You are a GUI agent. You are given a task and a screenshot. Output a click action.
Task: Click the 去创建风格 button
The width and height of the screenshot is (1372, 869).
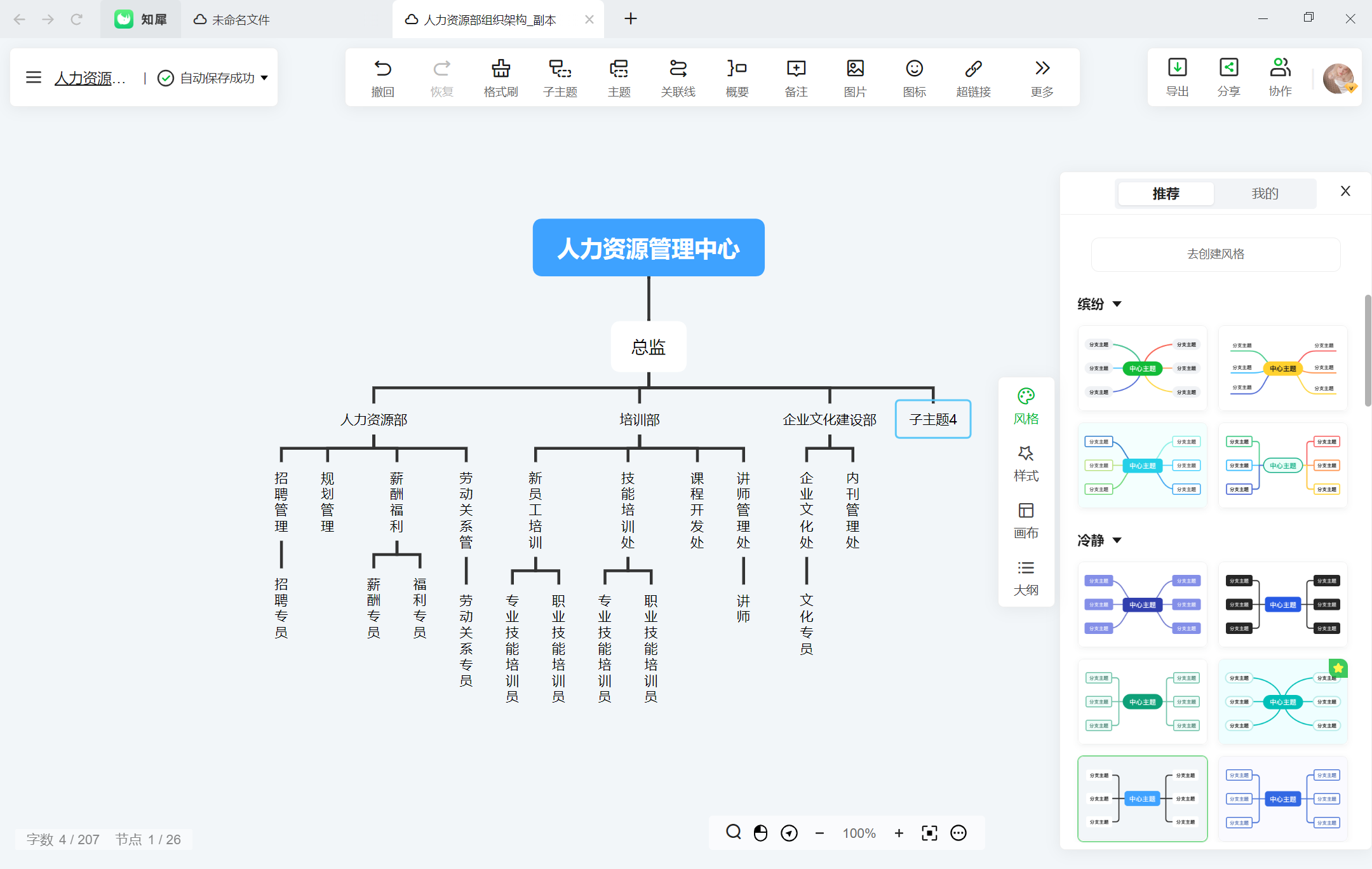1216,254
